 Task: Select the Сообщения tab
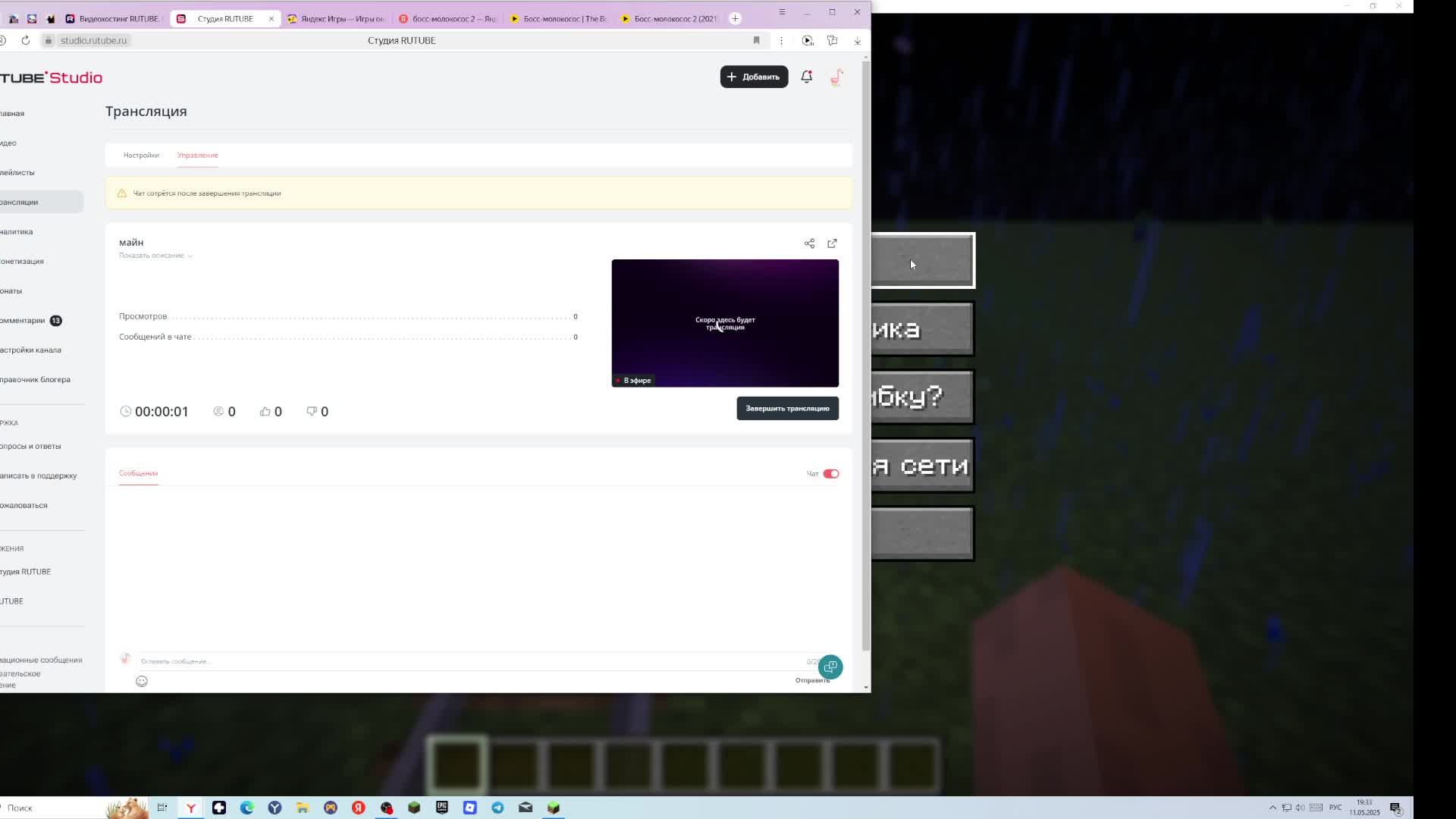(x=138, y=473)
